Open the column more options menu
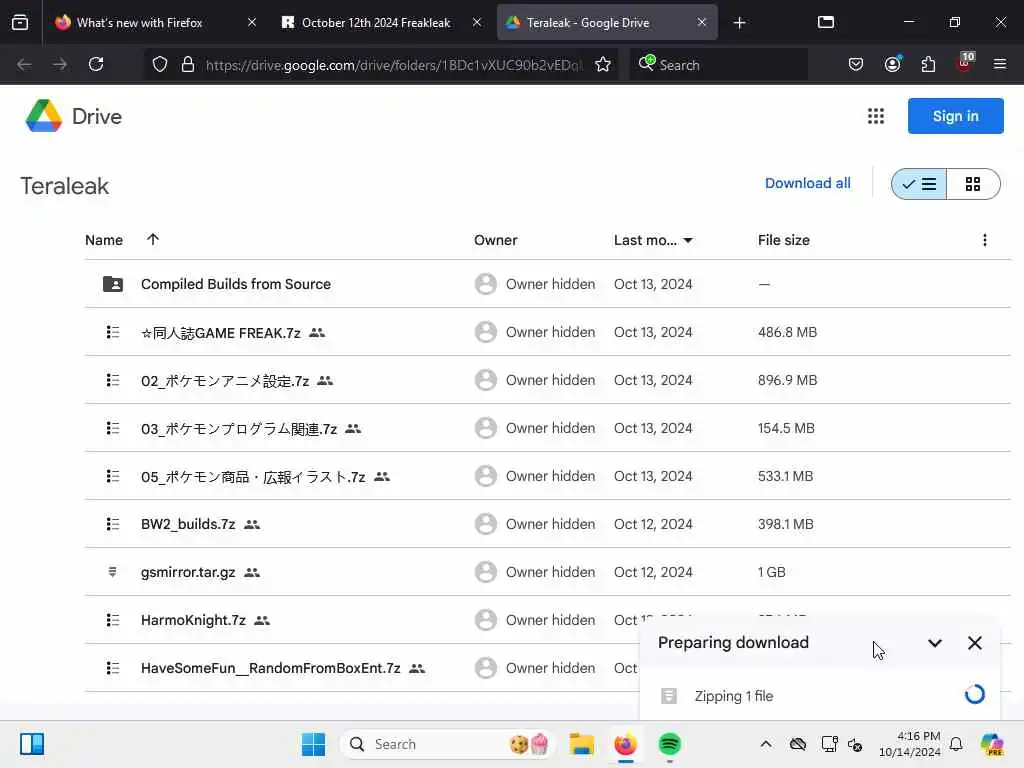Image resolution: width=1024 pixels, height=768 pixels. tap(985, 240)
